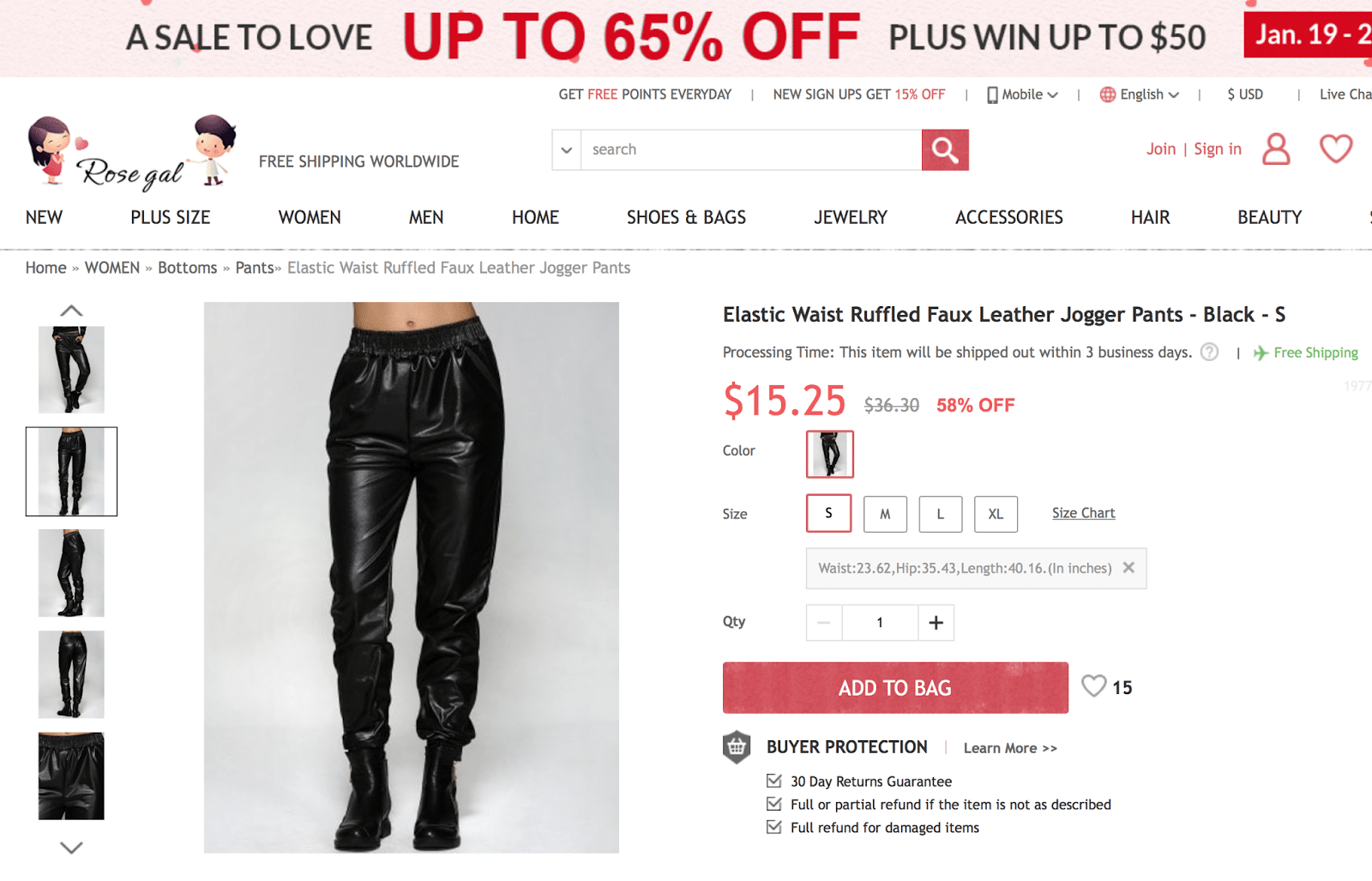Open the user account profile icon
The image size is (1372, 881).
click(1276, 149)
